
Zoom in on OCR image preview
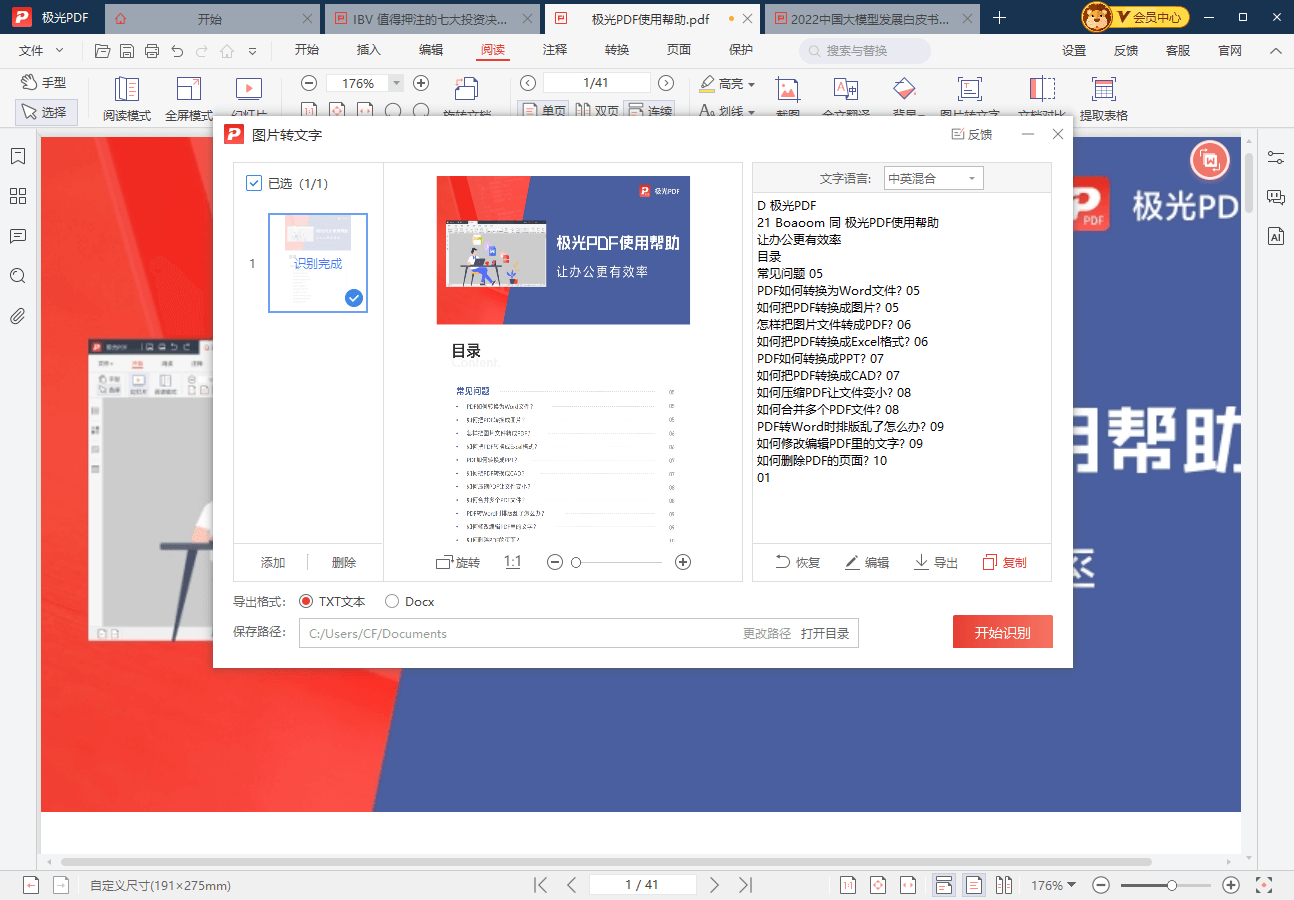point(683,563)
